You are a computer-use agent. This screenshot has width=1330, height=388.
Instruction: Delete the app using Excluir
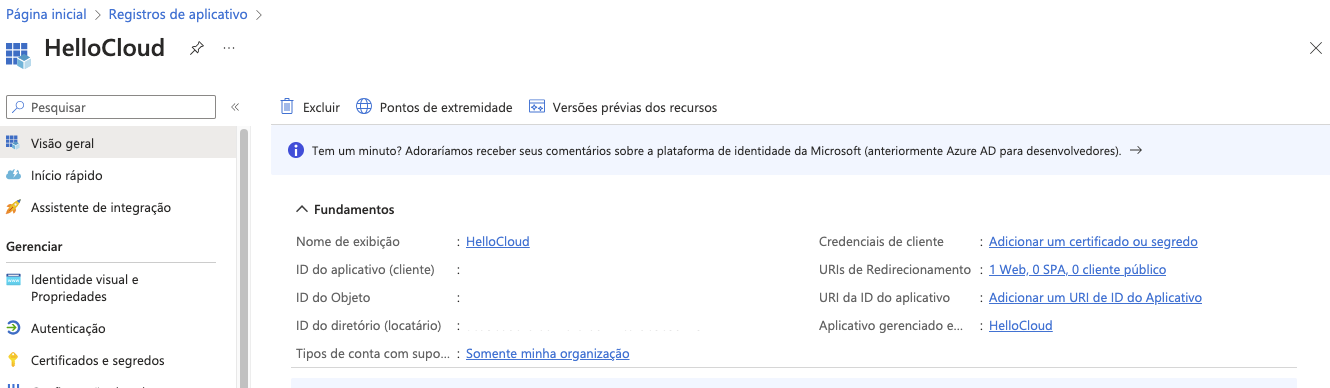click(310, 107)
